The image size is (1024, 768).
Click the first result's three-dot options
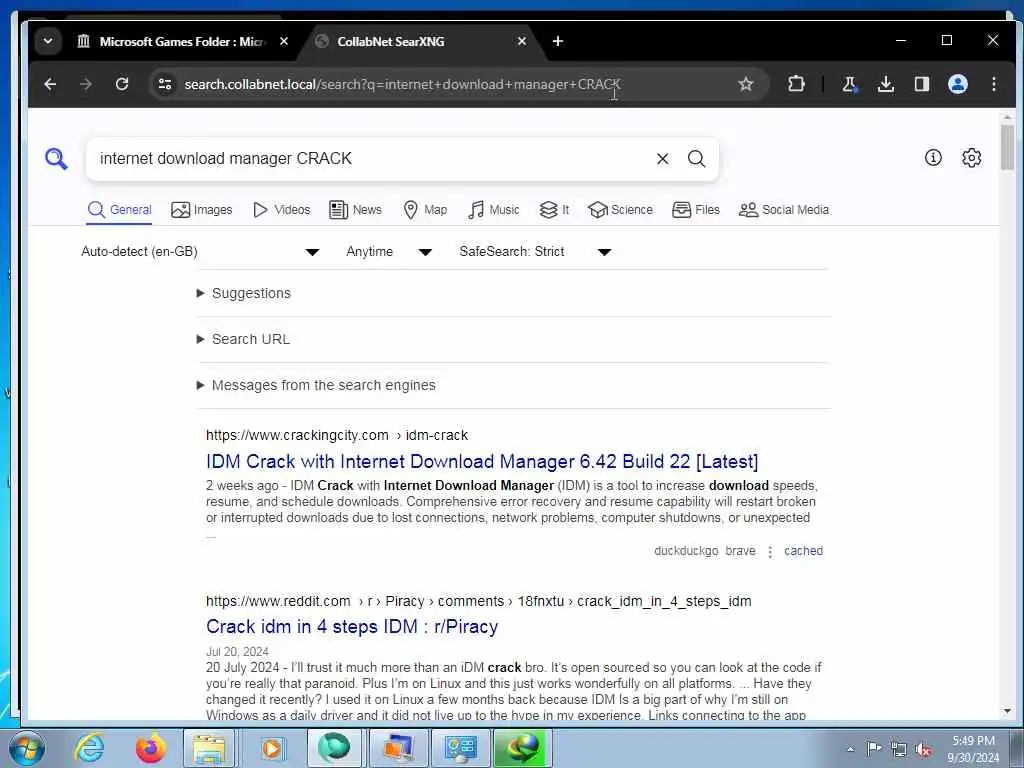coord(770,552)
